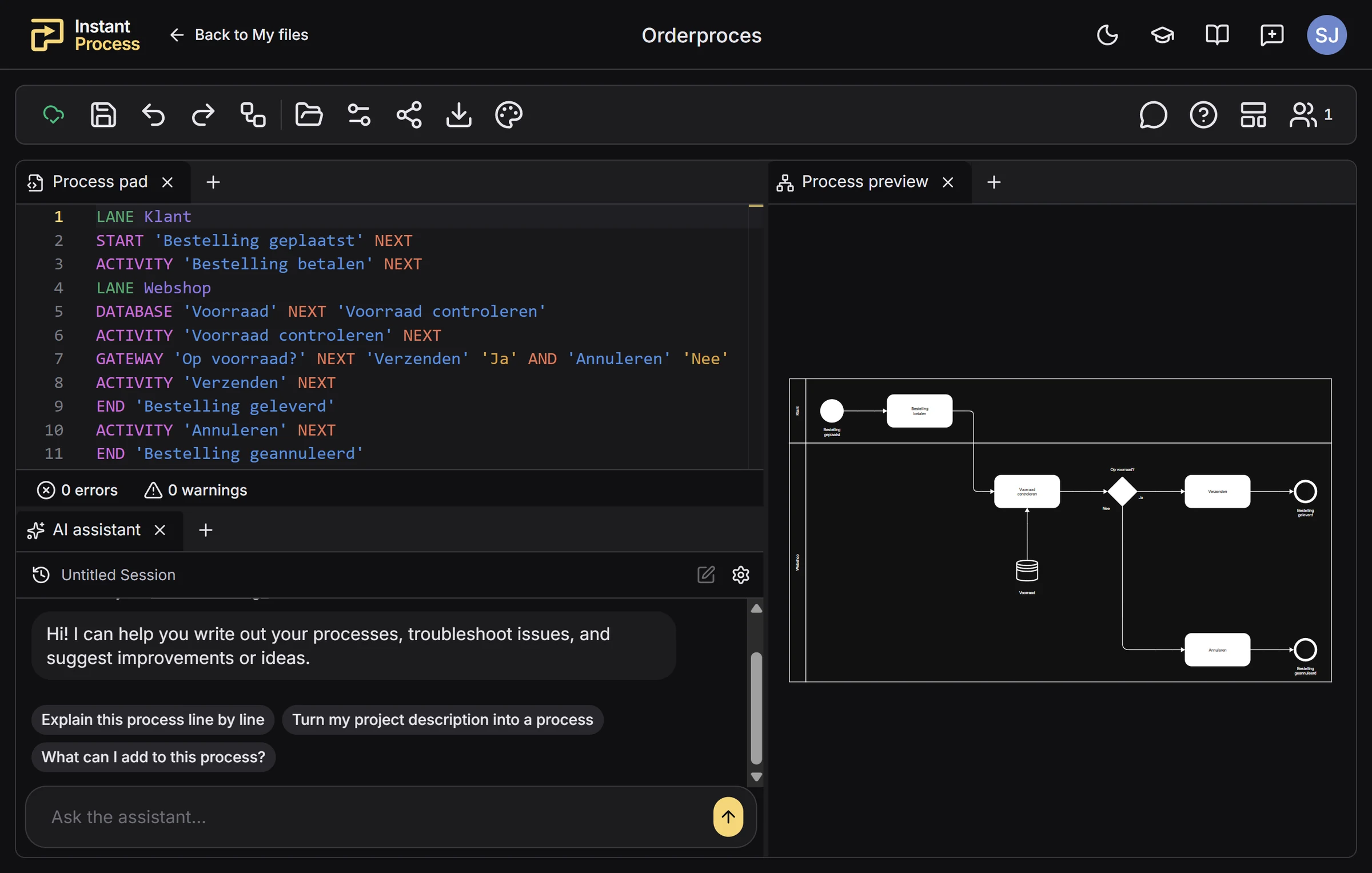Open AI assistant settings gear
The height and width of the screenshot is (873, 1372).
point(741,575)
